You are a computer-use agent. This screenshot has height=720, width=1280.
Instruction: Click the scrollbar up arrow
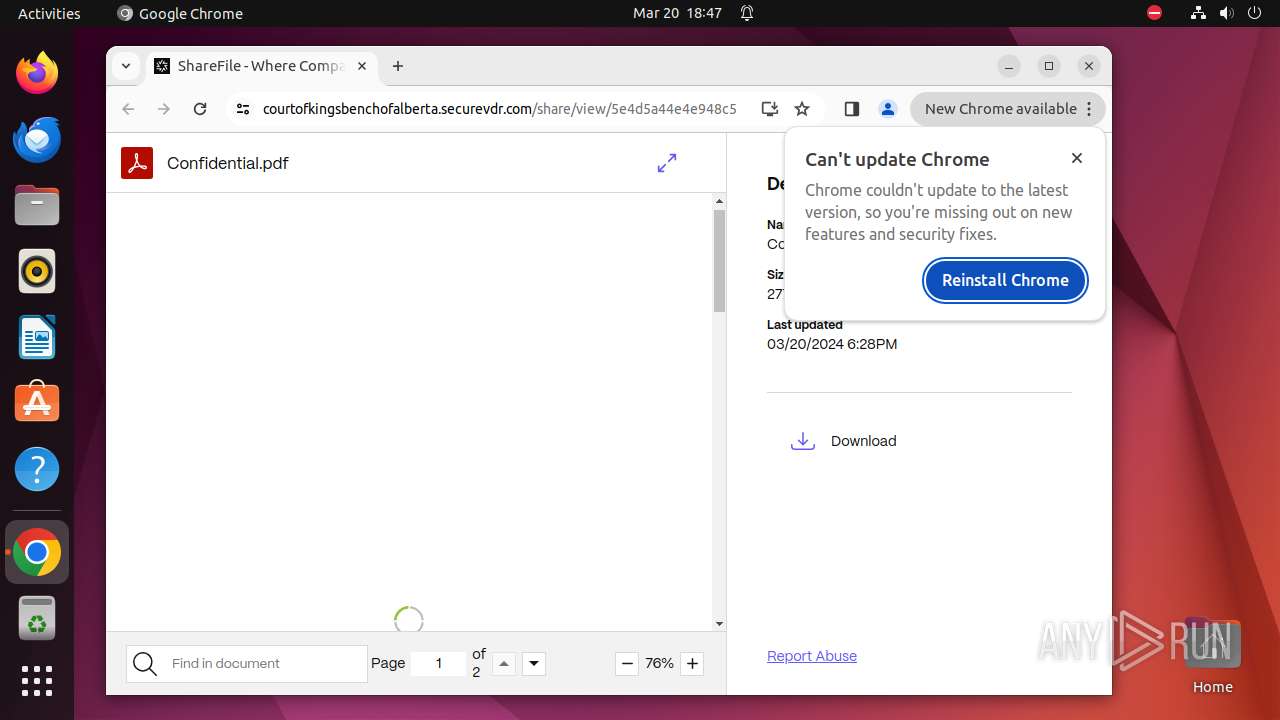pyautogui.click(x=719, y=202)
